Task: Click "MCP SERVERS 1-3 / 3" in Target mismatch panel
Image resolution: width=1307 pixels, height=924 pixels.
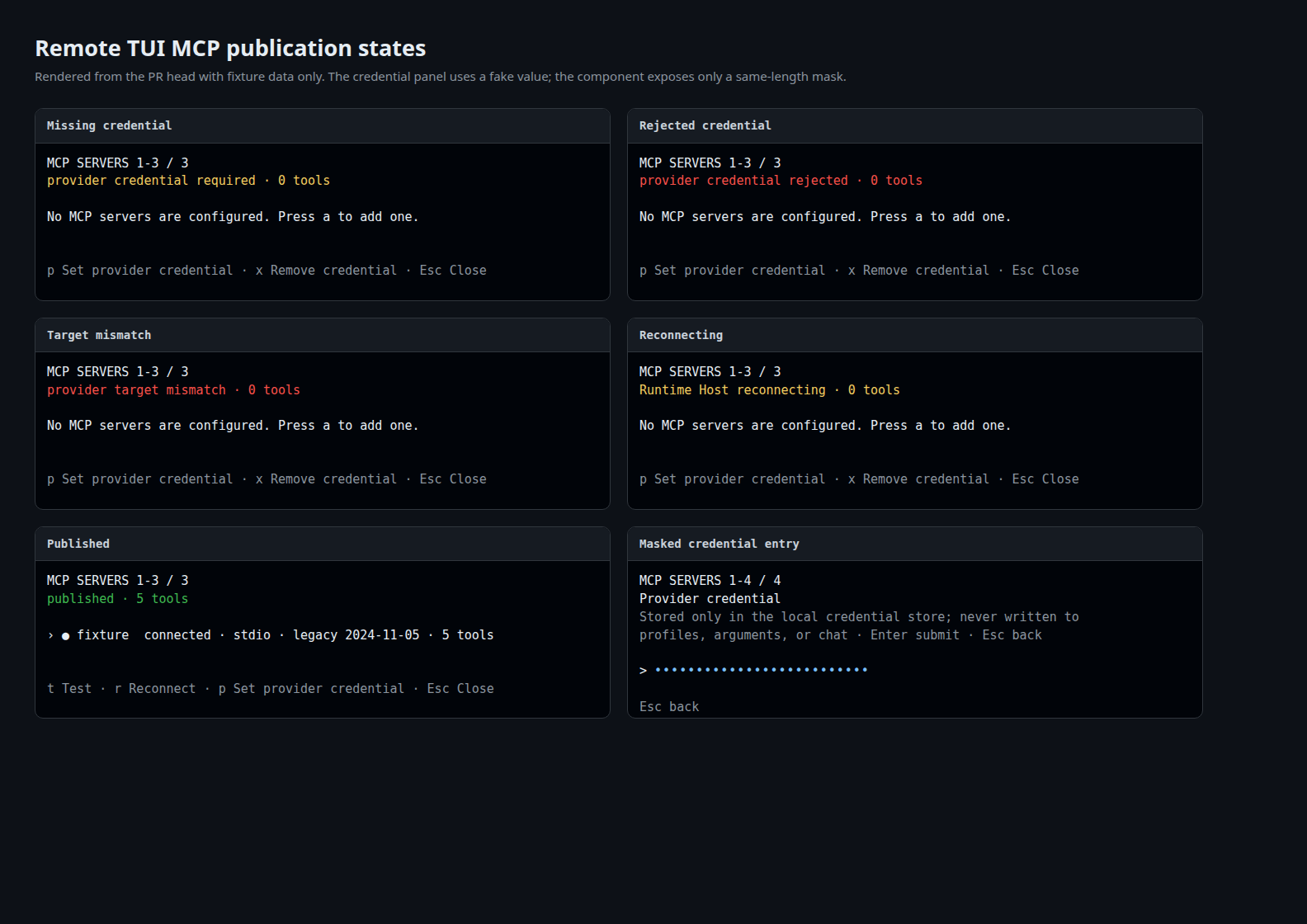Action: [x=118, y=372]
